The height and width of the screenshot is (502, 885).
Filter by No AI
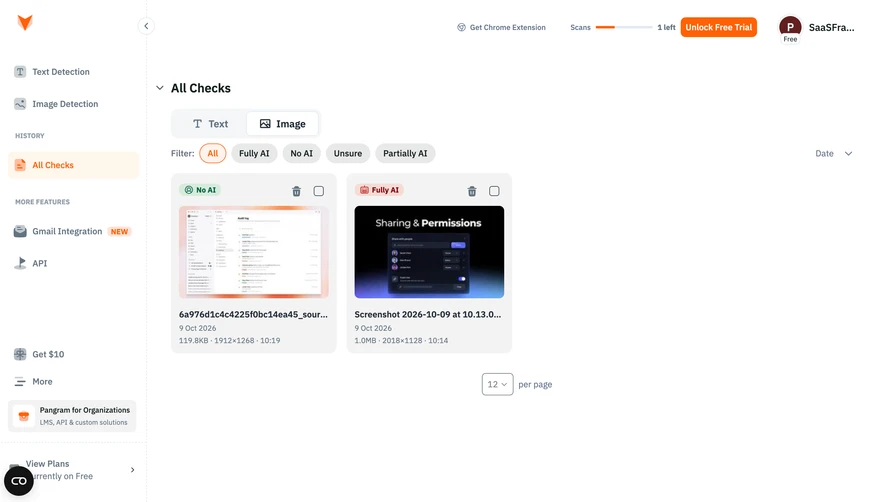[x=301, y=154]
